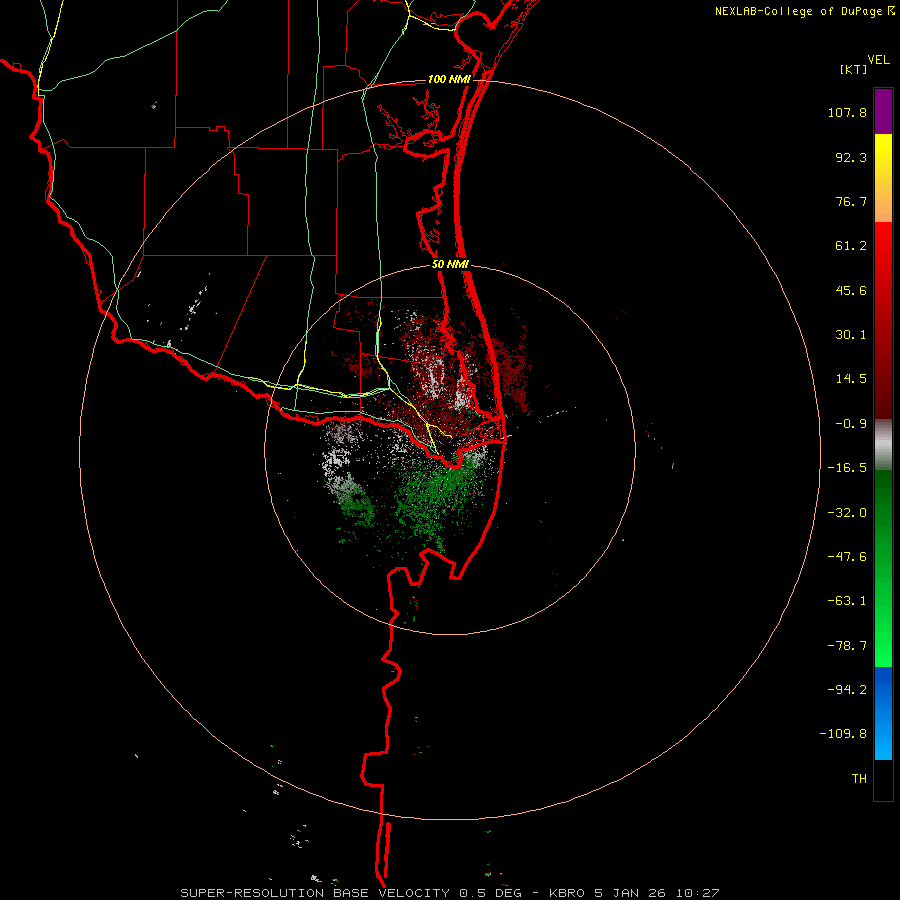The height and width of the screenshot is (900, 900).
Task: Click the -0.9 velocity scale value
Action: click(x=851, y=424)
